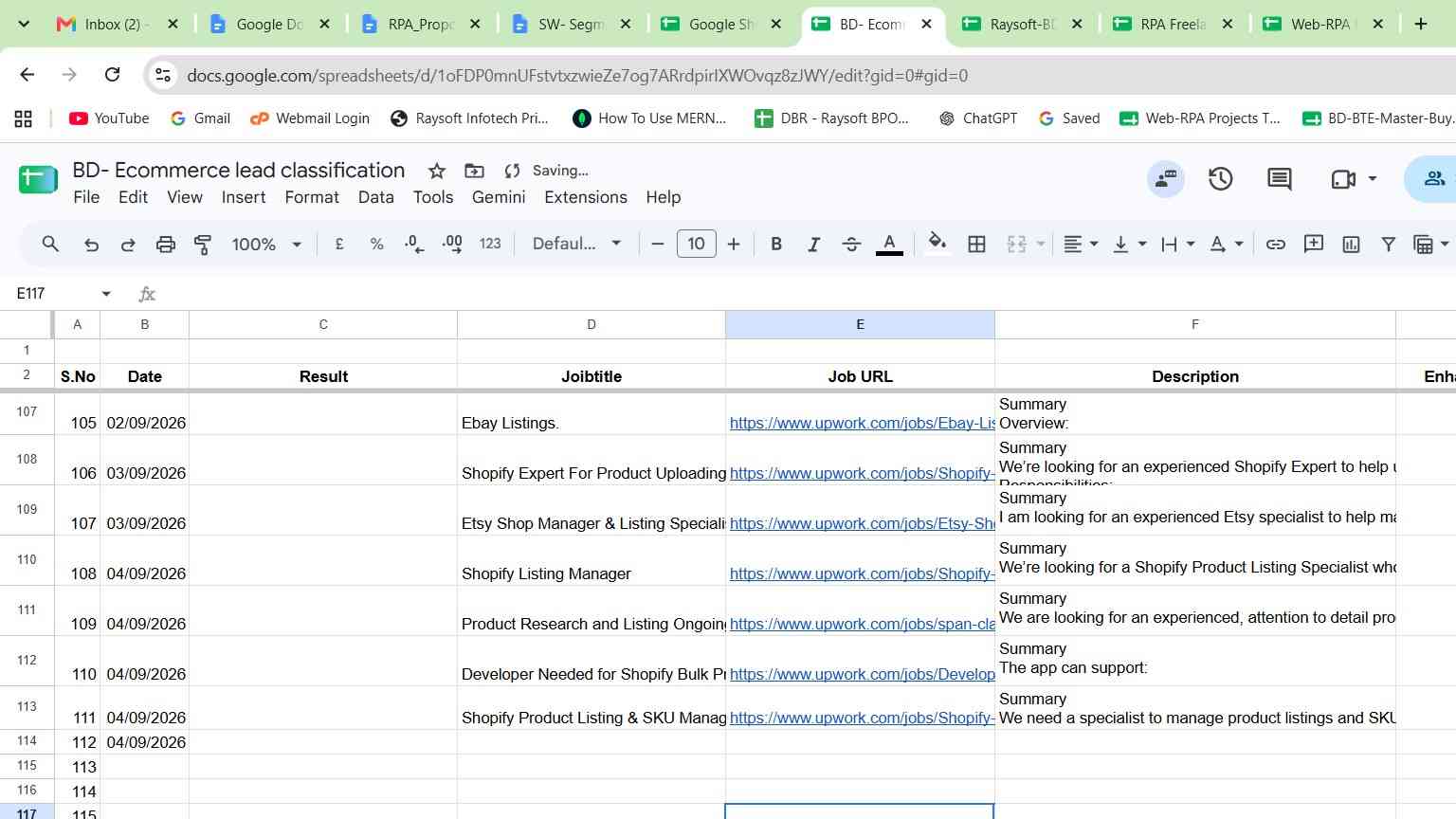Click the font size input box
Screen dimensions: 1456x819
coord(696,245)
